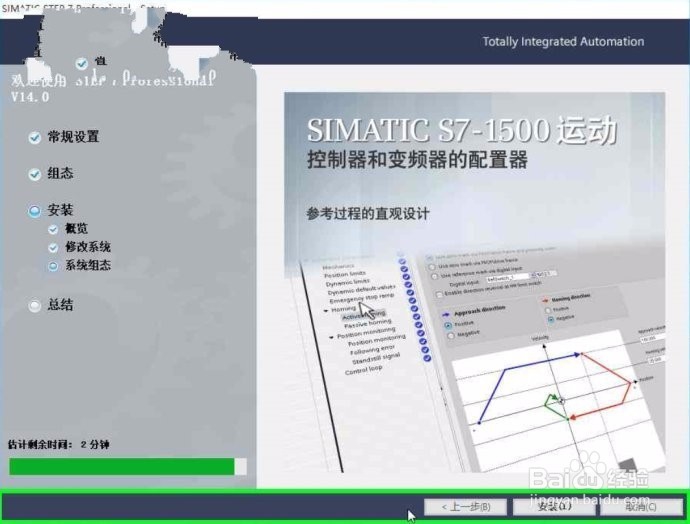Click the checkmark icon next to 常规设置

[34, 138]
